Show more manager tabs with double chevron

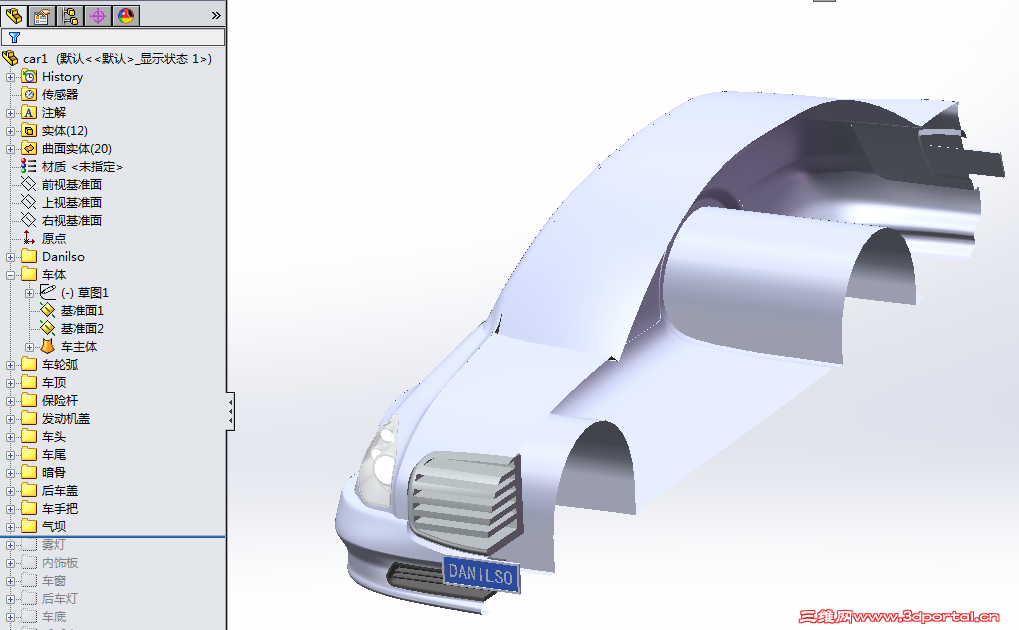point(216,15)
